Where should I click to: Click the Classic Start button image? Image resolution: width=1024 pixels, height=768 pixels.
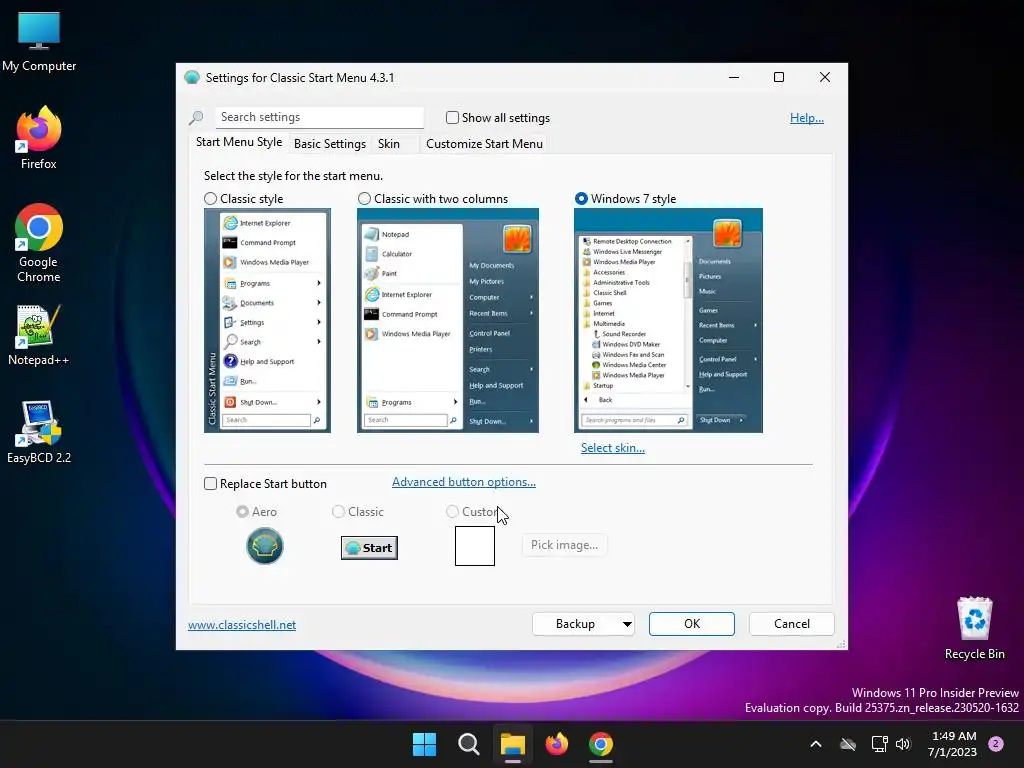click(369, 547)
